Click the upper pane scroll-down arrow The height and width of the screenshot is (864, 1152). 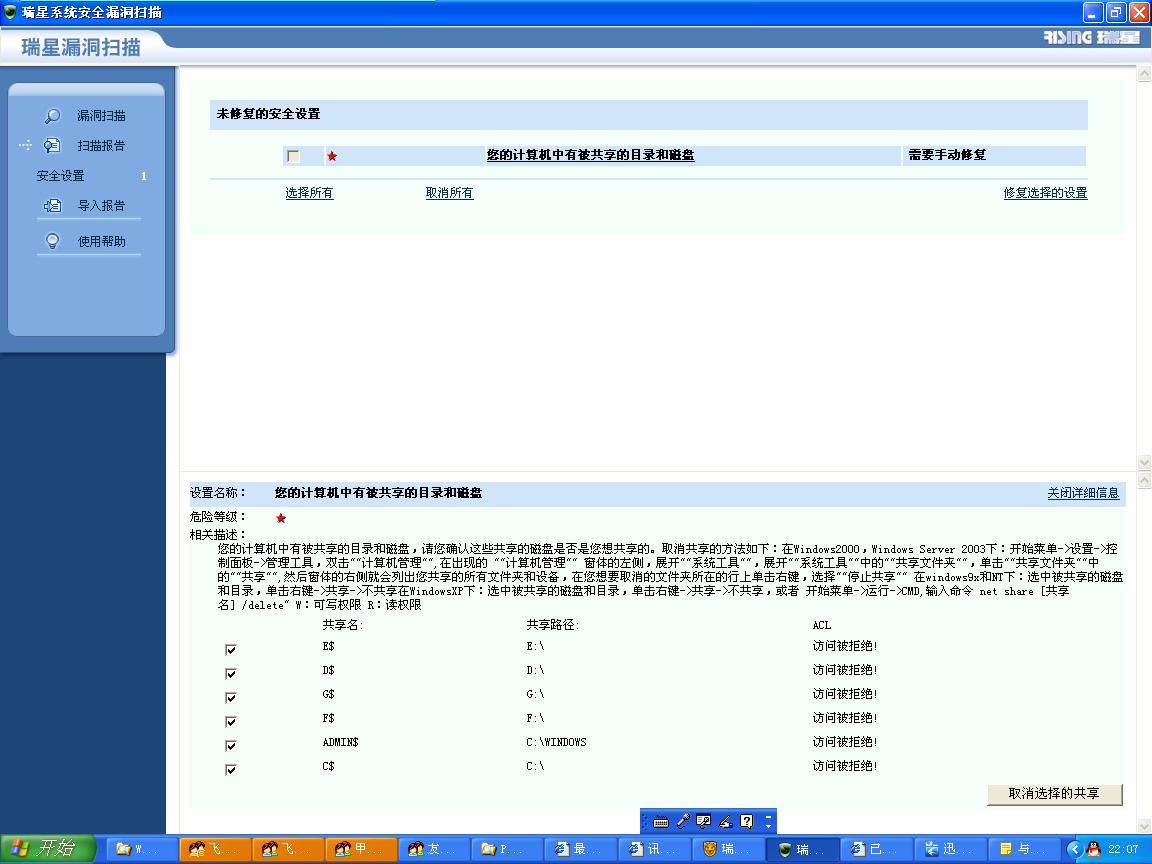coord(1144,462)
